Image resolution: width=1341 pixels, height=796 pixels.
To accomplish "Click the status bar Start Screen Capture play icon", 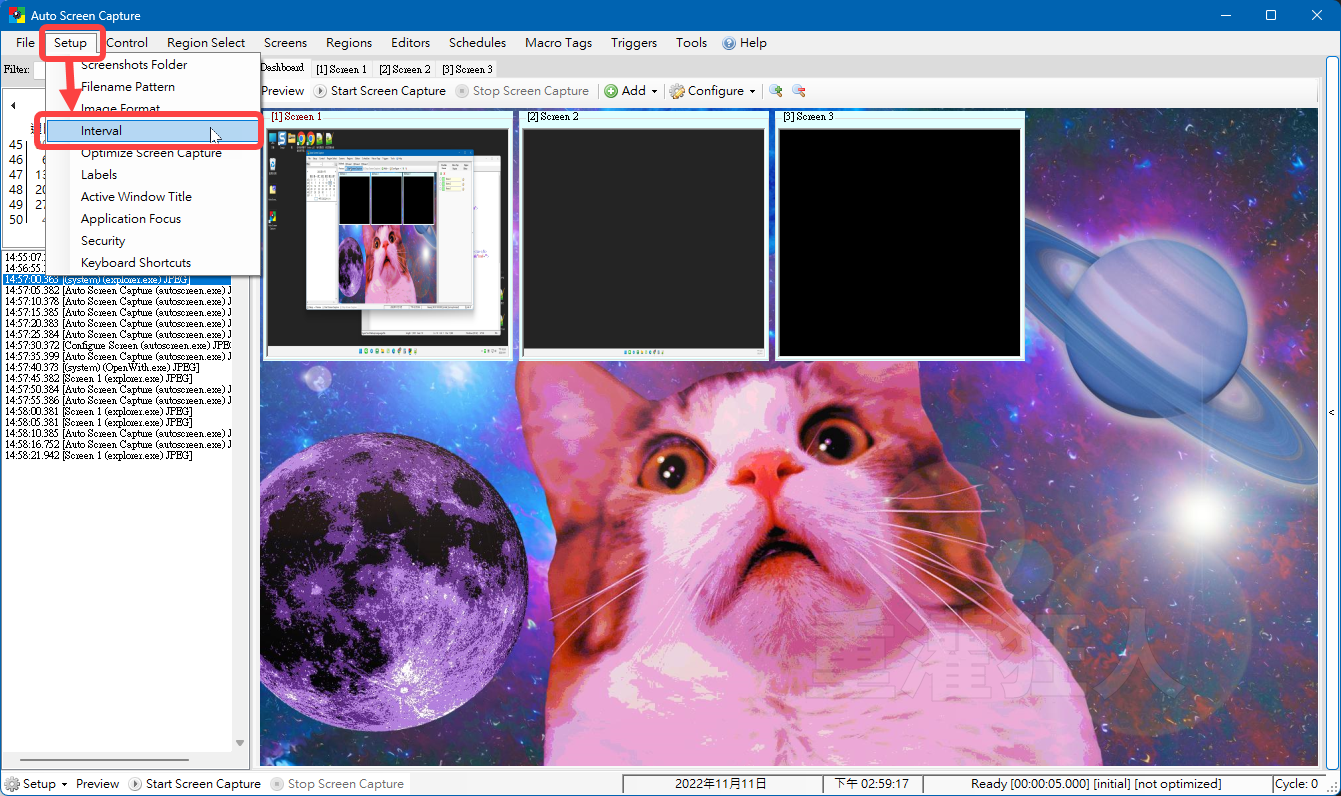I will click(135, 784).
